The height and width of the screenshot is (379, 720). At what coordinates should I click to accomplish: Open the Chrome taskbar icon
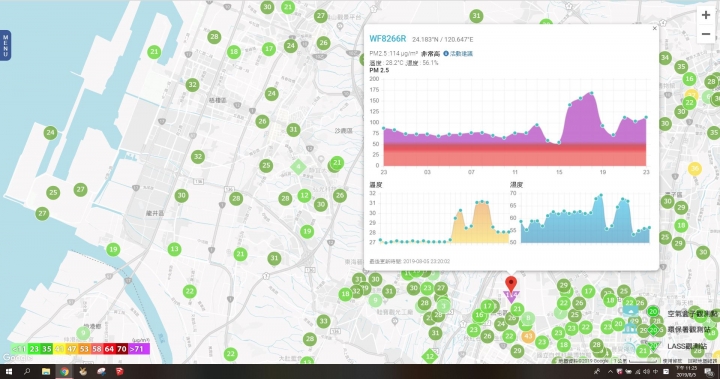click(x=64, y=372)
